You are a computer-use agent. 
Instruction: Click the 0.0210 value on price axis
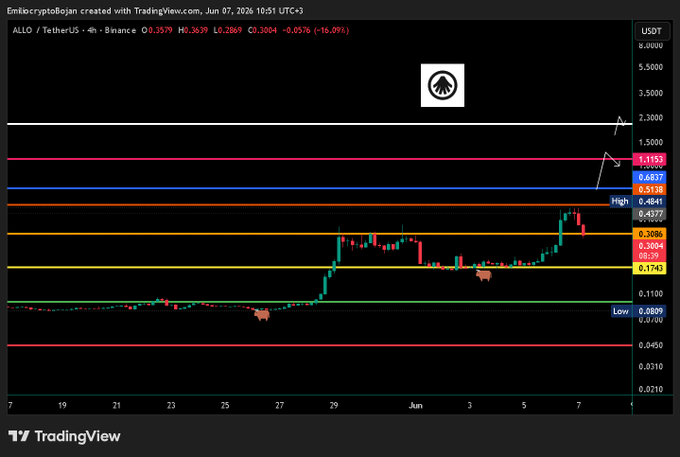(651, 389)
